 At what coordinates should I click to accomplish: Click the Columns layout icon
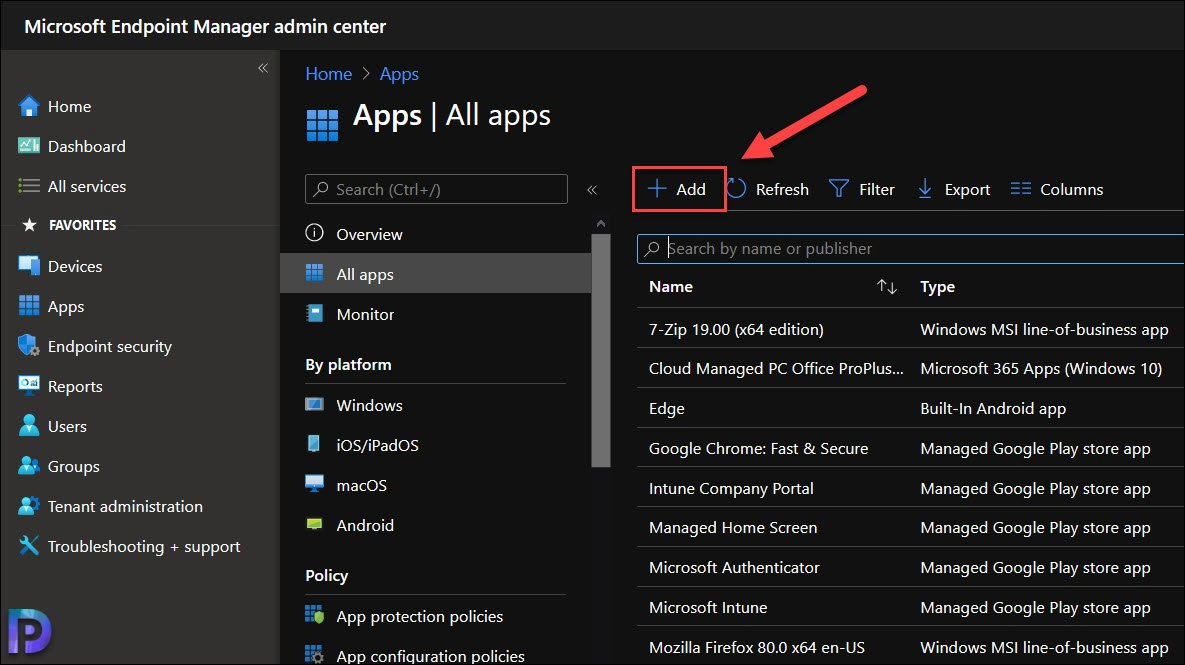click(x=1021, y=188)
